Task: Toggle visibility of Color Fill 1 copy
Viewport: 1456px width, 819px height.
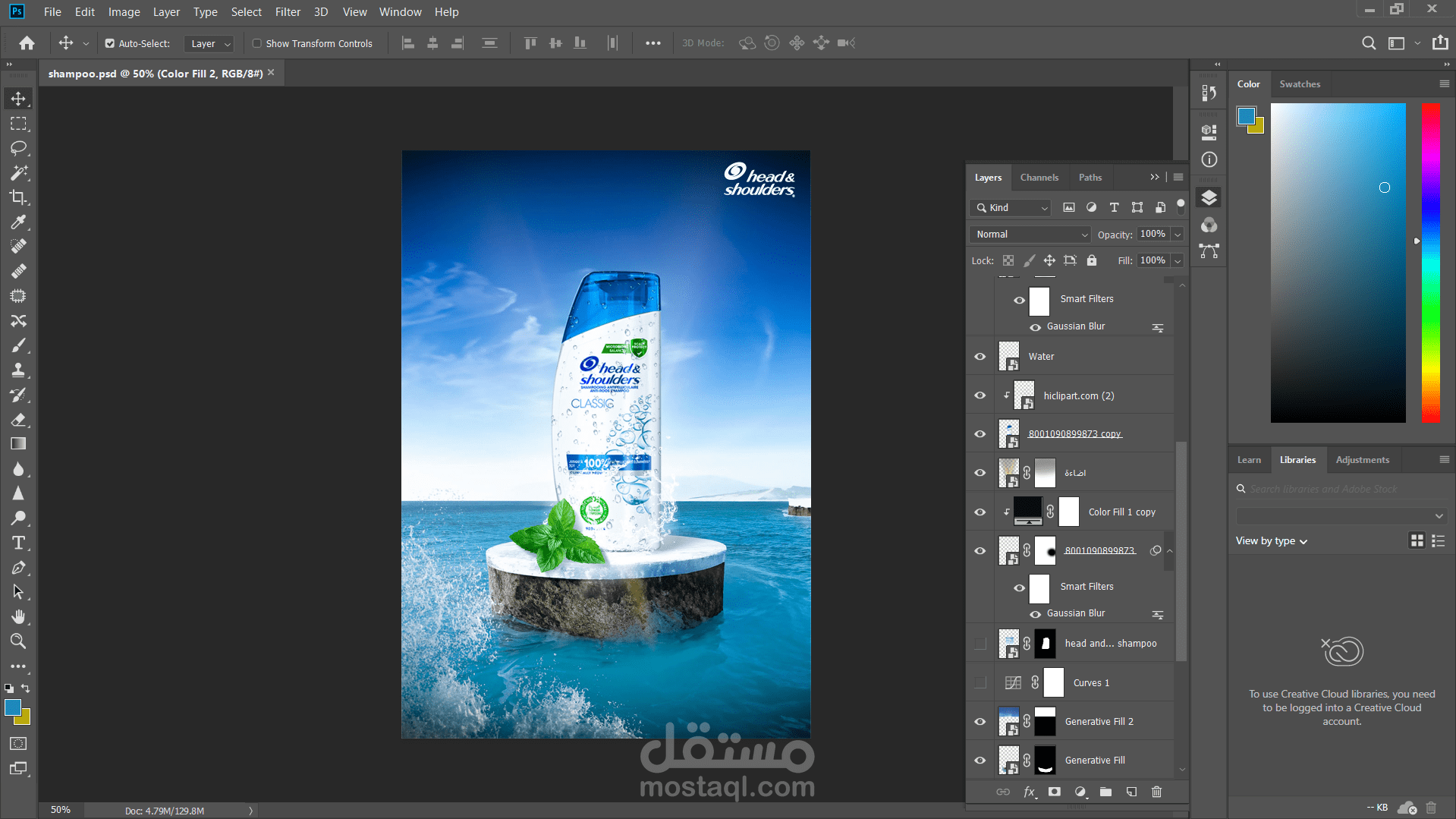Action: [980, 512]
